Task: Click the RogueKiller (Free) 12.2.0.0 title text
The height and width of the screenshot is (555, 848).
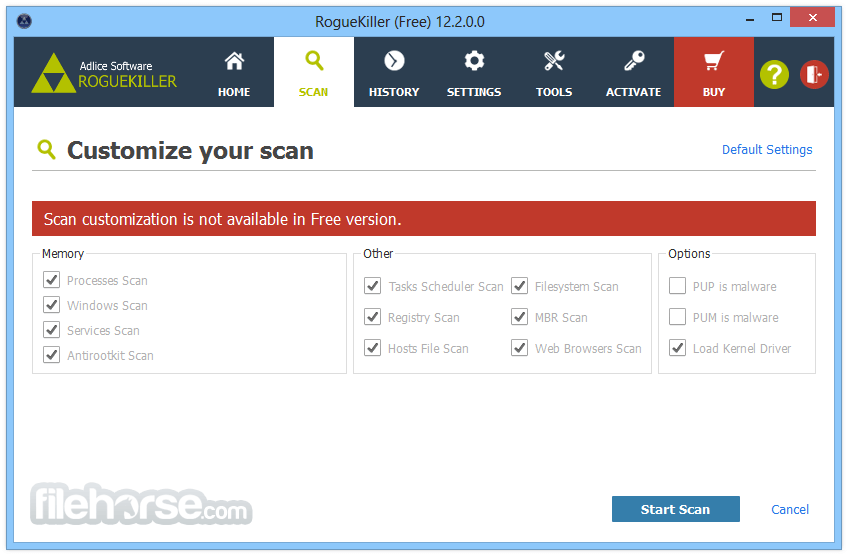Action: coord(400,22)
